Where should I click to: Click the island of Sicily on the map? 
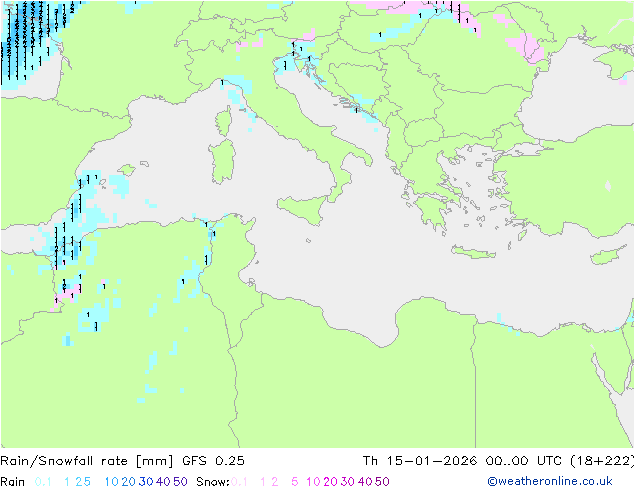(x=305, y=208)
